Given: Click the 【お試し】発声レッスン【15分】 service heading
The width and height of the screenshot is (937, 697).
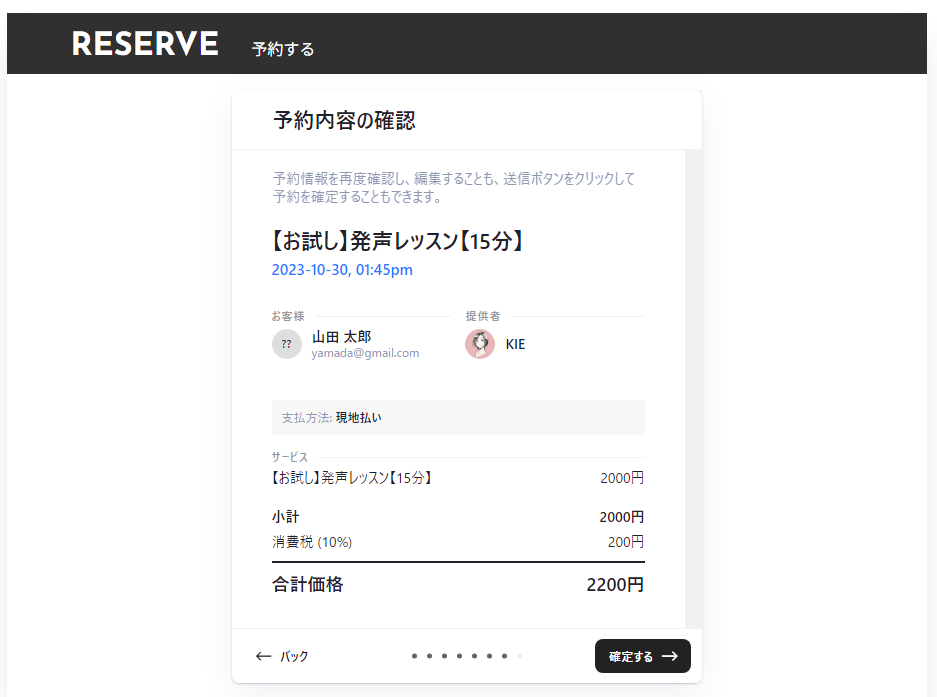Looking at the screenshot, I should 398,241.
